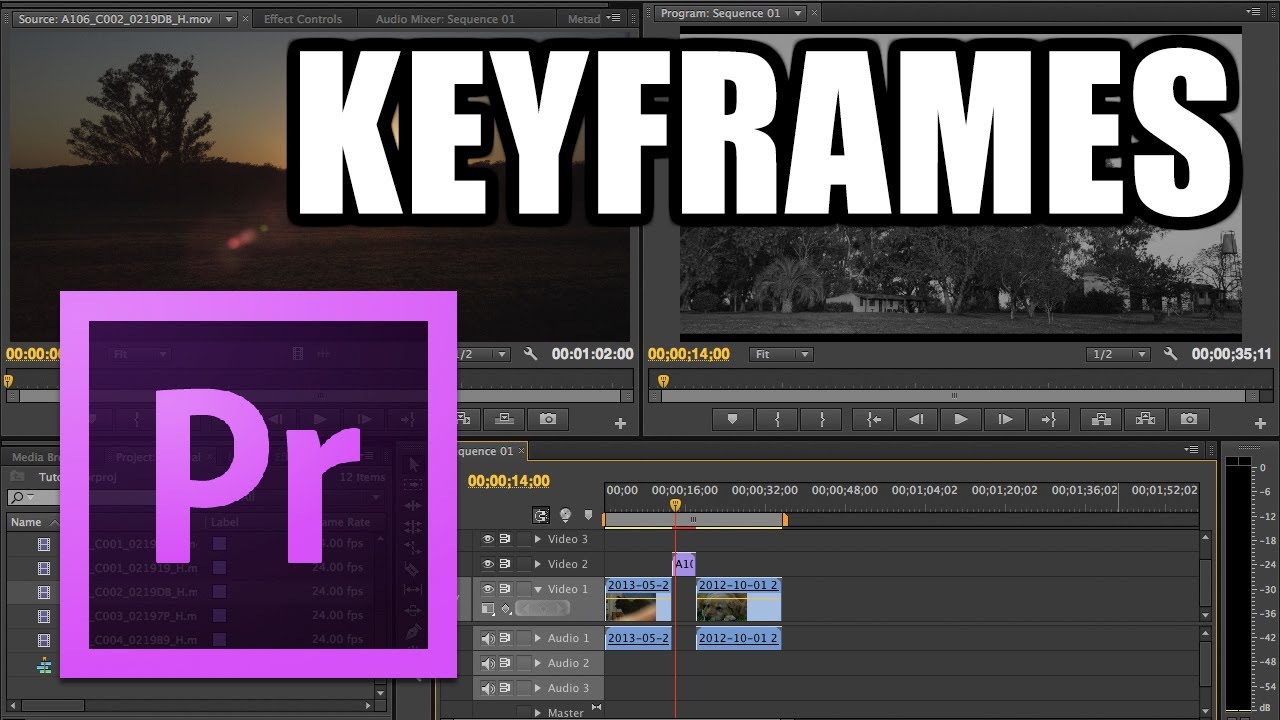
Task: Click Video 1 set display style icon
Action: pyautogui.click(x=488, y=609)
